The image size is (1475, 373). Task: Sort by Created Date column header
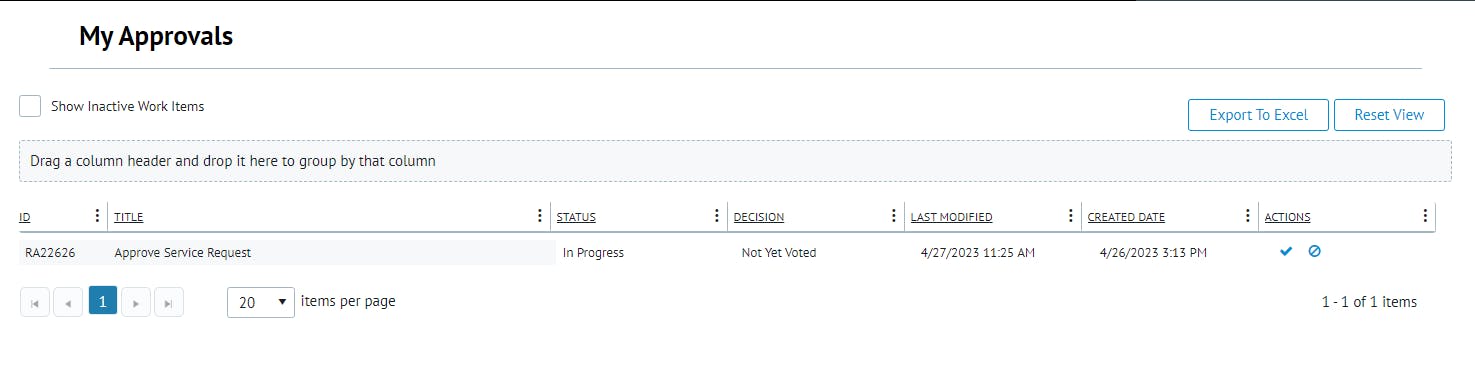coord(1126,217)
